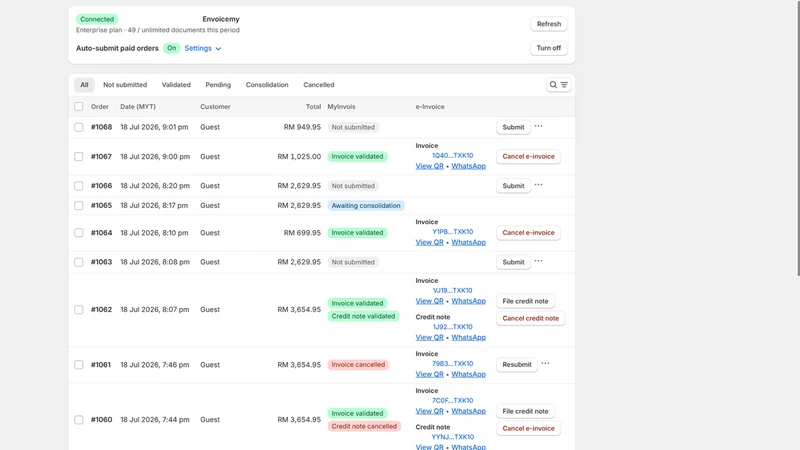The image size is (800, 450).
Task: View the Cancelled tab
Action: click(x=319, y=85)
